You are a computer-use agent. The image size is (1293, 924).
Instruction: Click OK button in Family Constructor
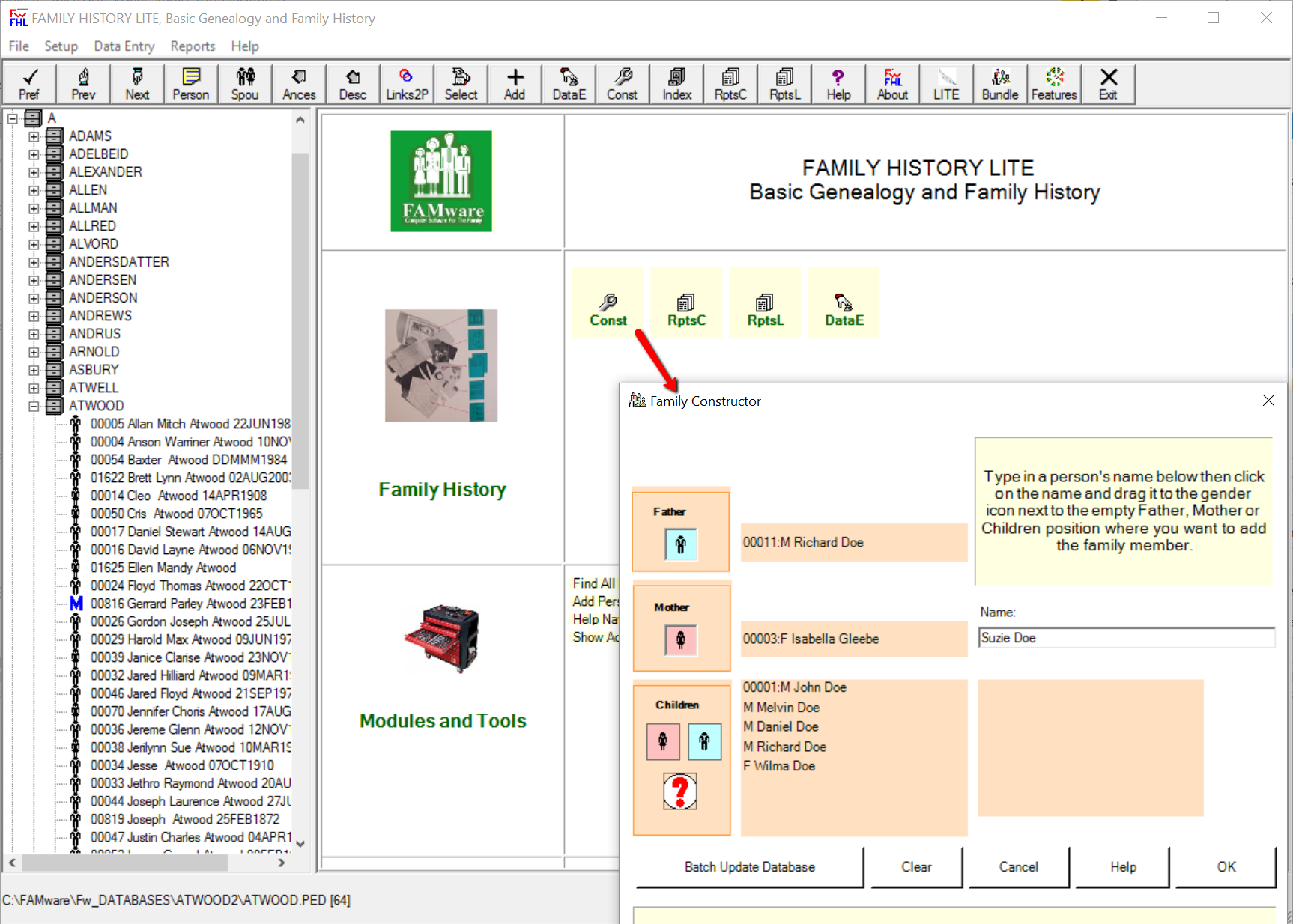[x=1226, y=867]
